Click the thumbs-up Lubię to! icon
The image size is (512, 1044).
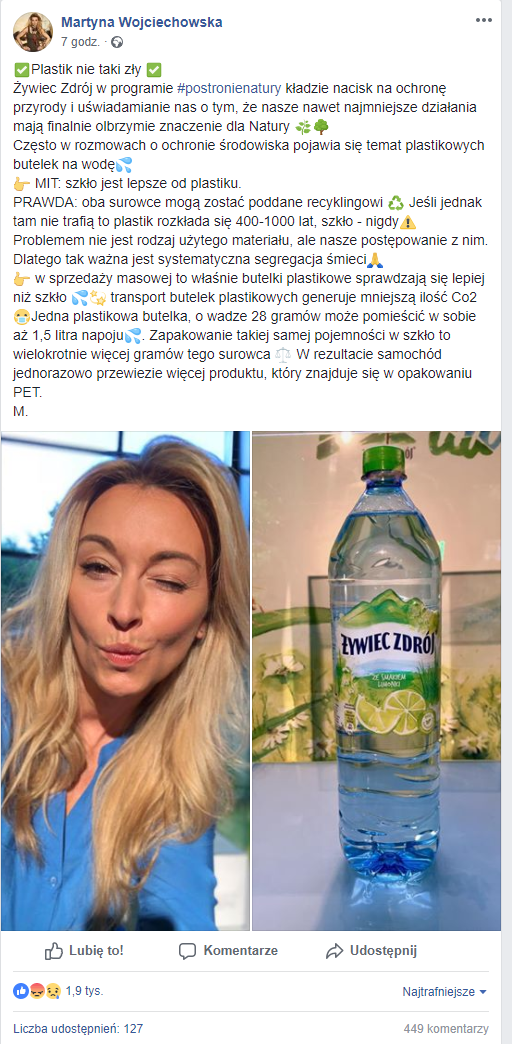click(x=54, y=951)
